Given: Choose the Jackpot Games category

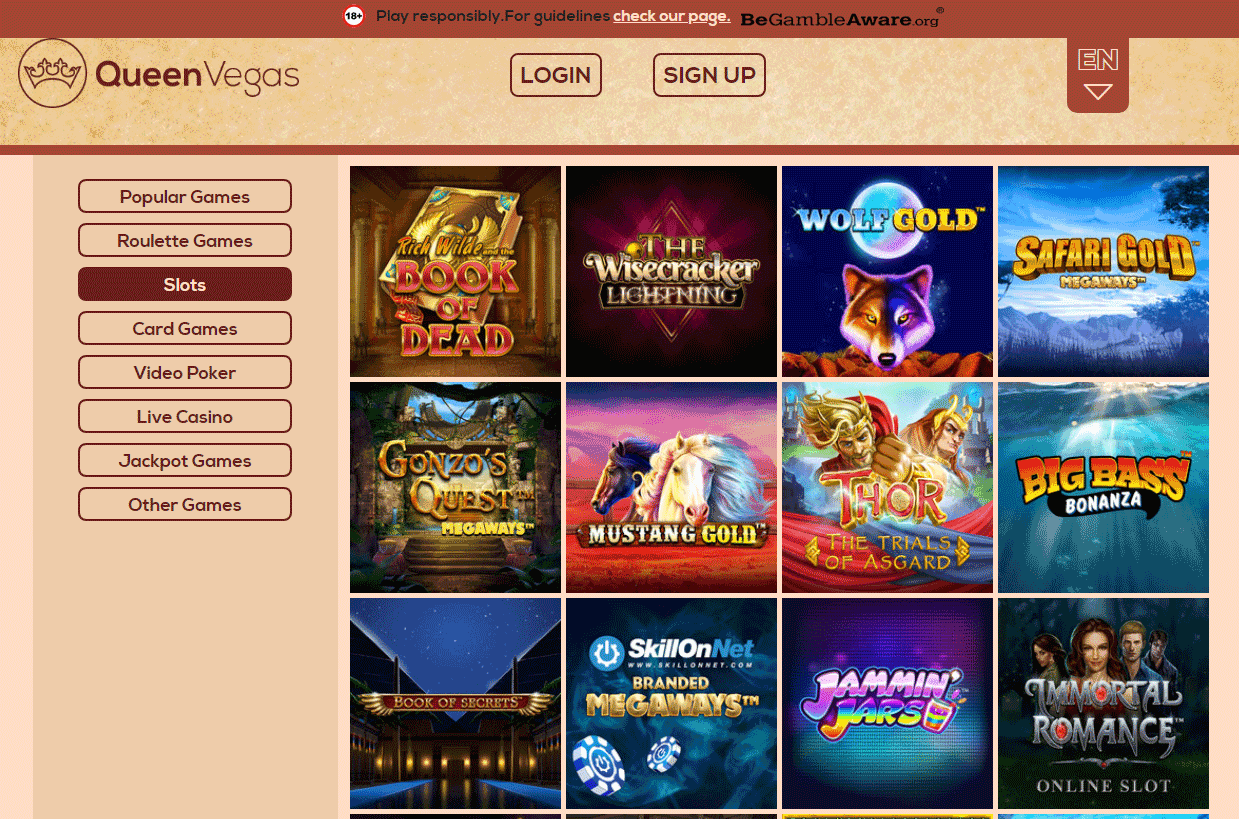Looking at the screenshot, I should pos(185,460).
